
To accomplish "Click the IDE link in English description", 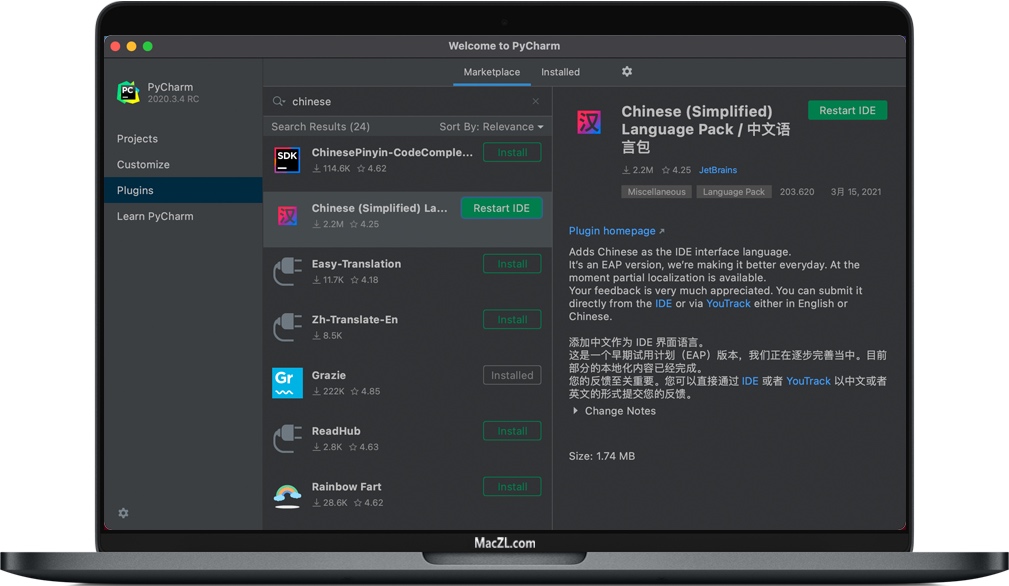I will pos(663,304).
